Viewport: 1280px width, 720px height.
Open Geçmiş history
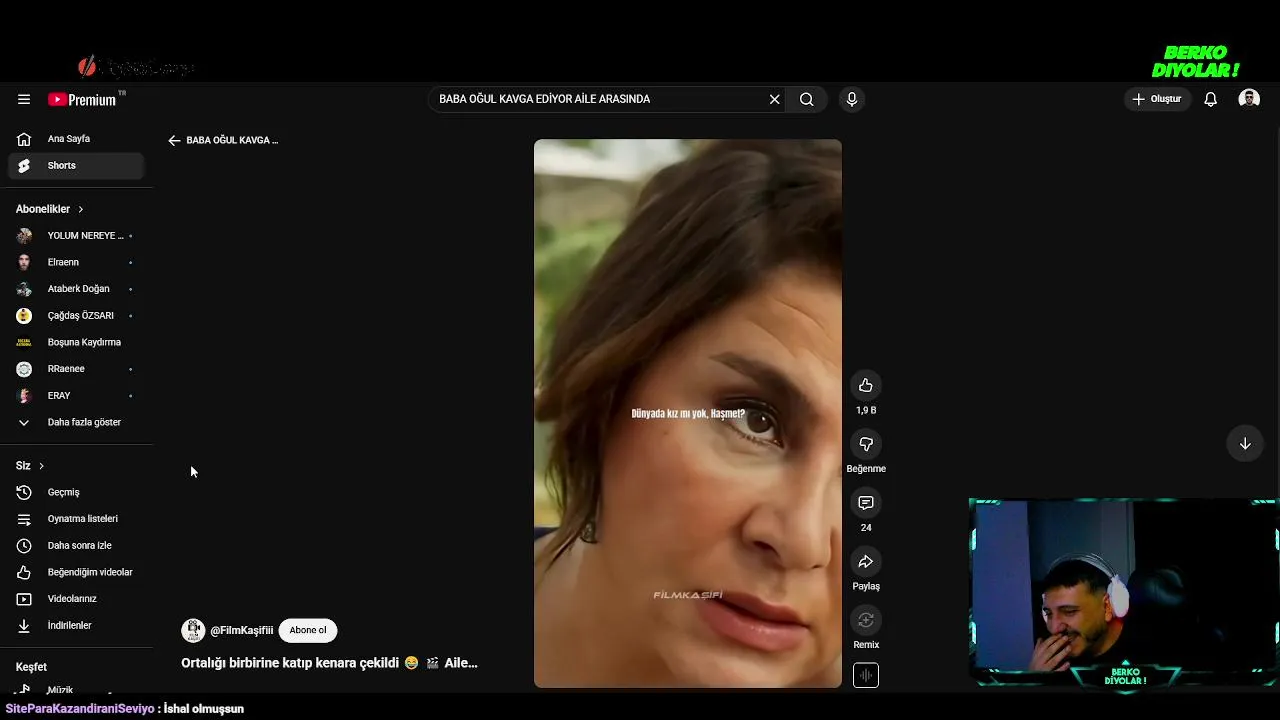tap(76, 492)
